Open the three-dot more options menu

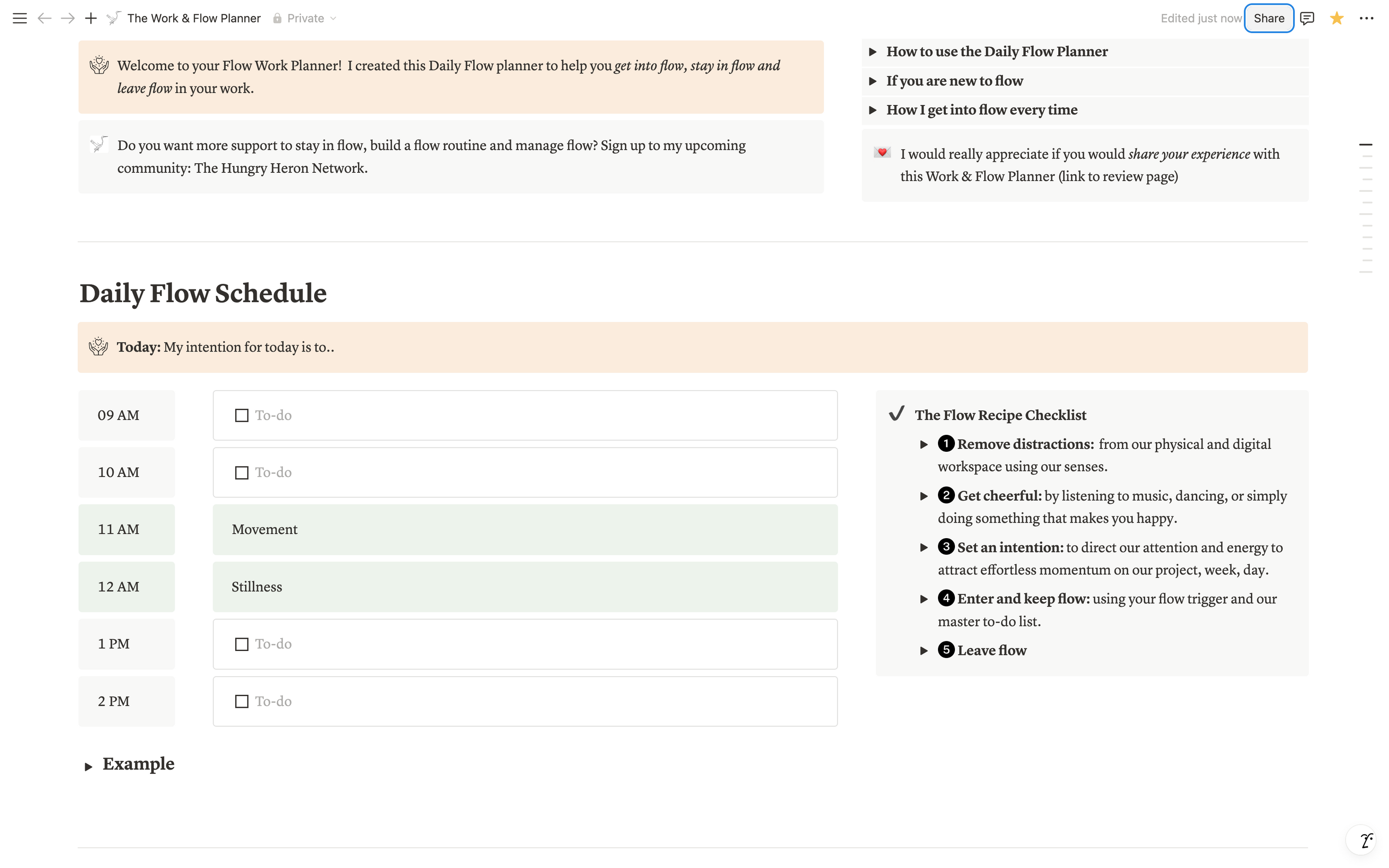1366,18
